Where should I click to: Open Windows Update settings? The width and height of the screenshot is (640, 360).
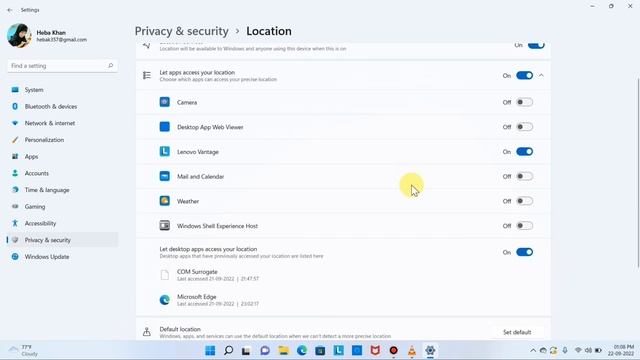click(x=62, y=257)
